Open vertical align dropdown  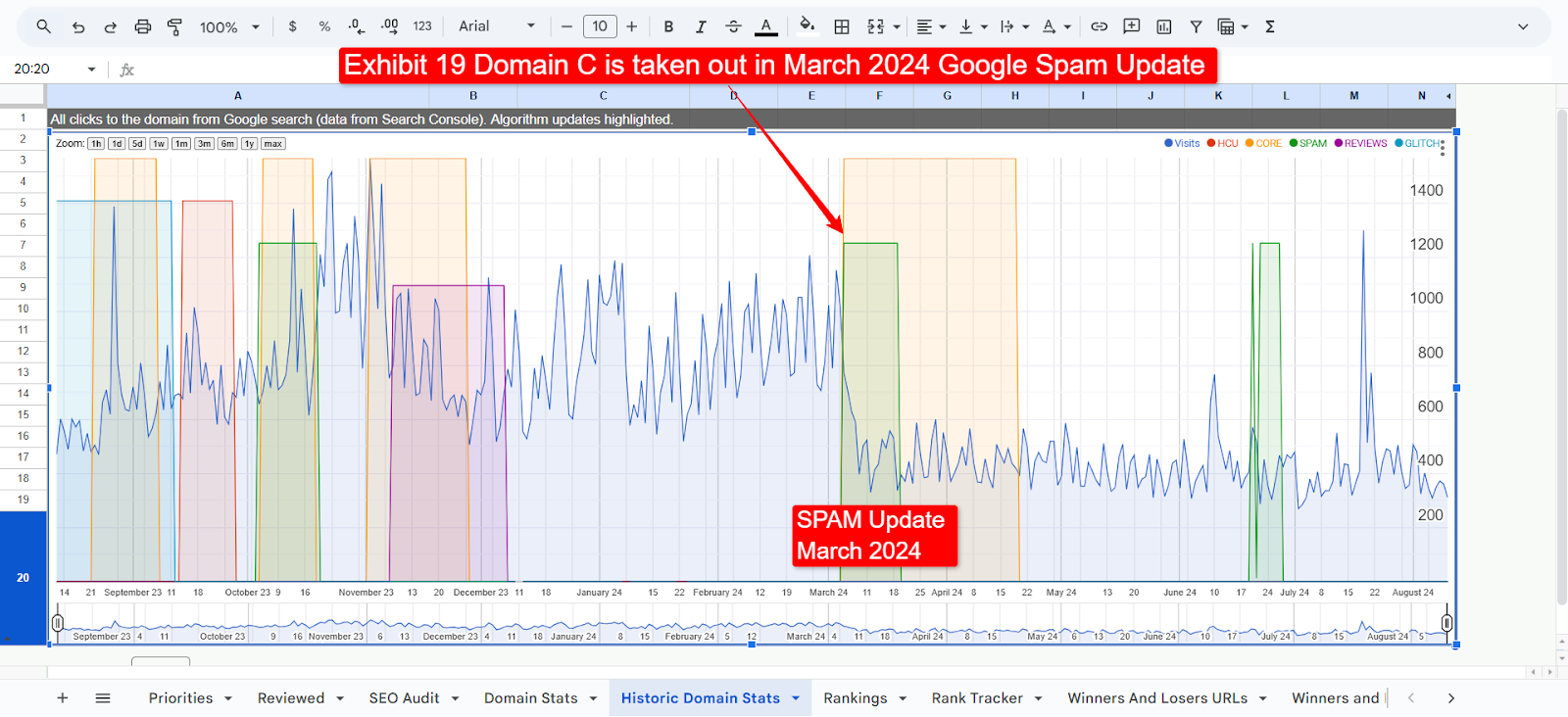(972, 26)
